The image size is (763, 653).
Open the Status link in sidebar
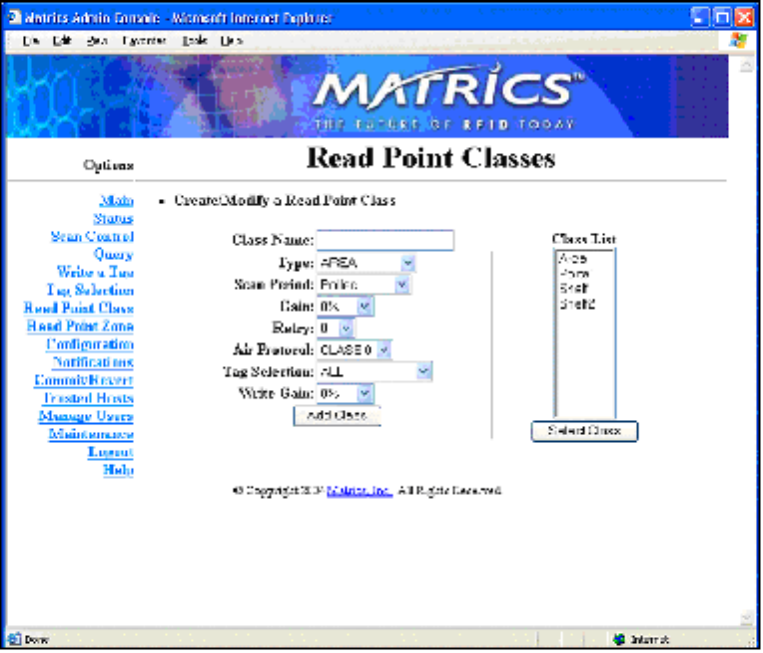pyautogui.click(x=113, y=219)
